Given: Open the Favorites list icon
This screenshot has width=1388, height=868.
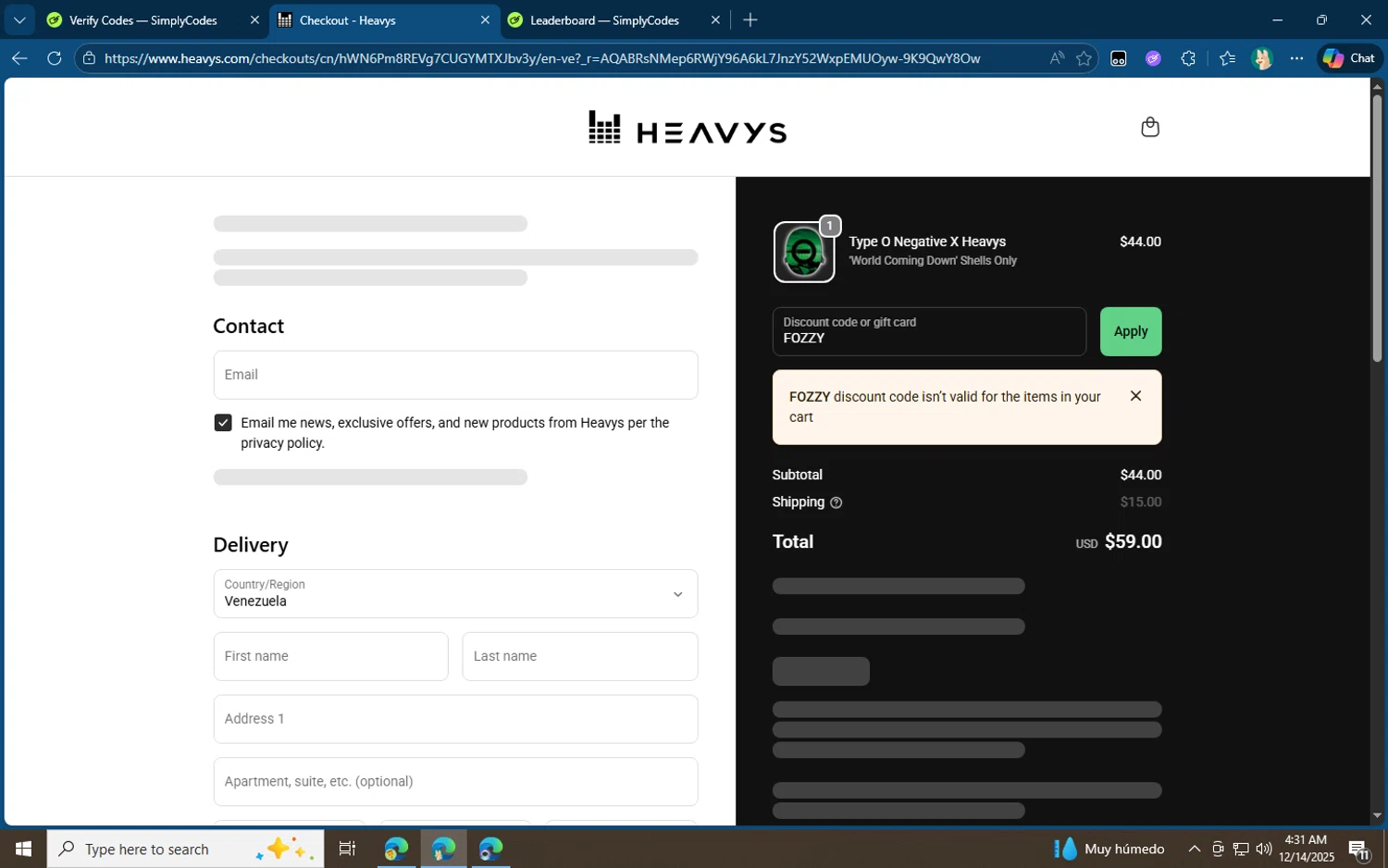Looking at the screenshot, I should (1227, 58).
